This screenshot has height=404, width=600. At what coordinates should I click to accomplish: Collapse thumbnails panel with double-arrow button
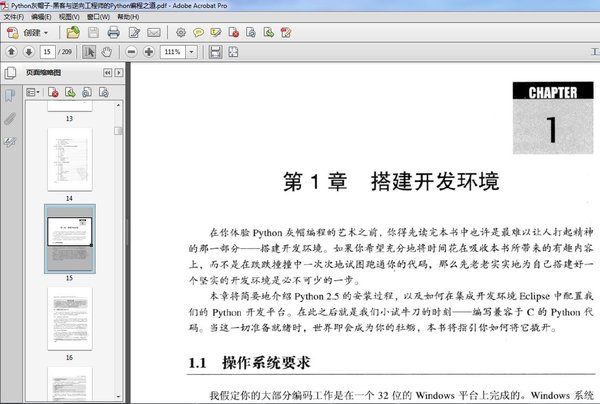click(x=108, y=72)
